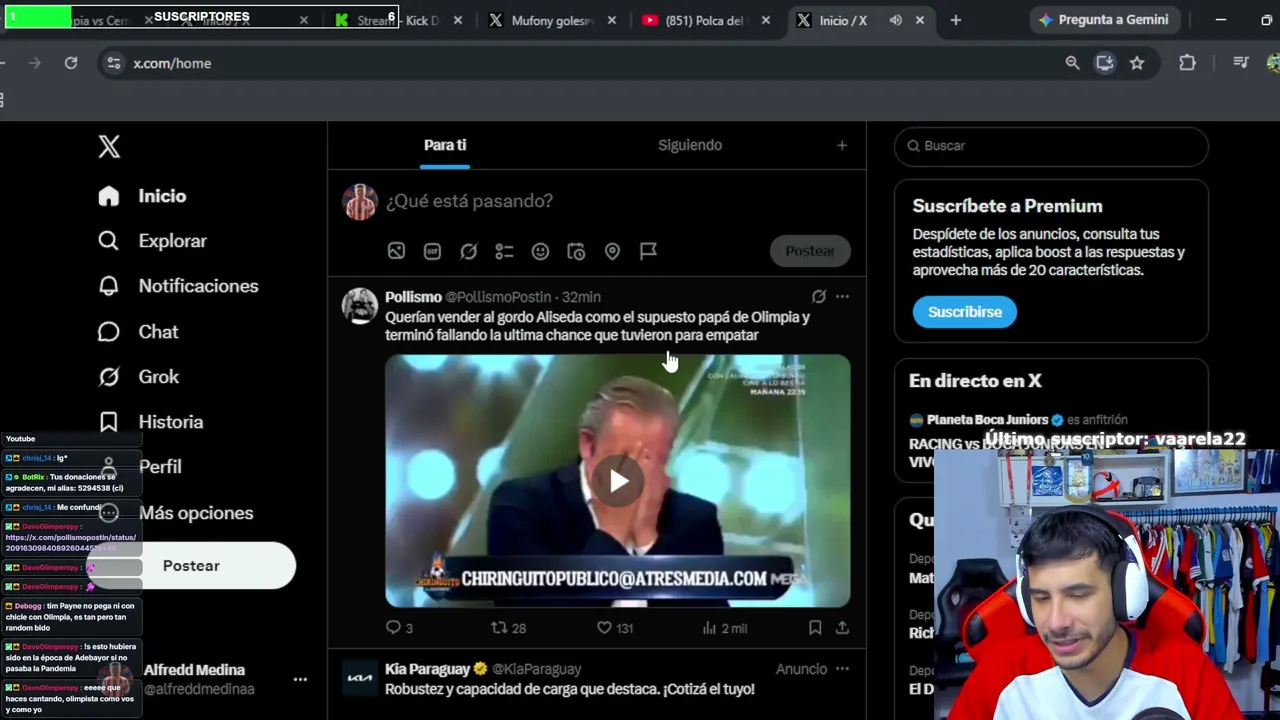
Task: Reply to Pollismo's post
Action: (x=399, y=628)
